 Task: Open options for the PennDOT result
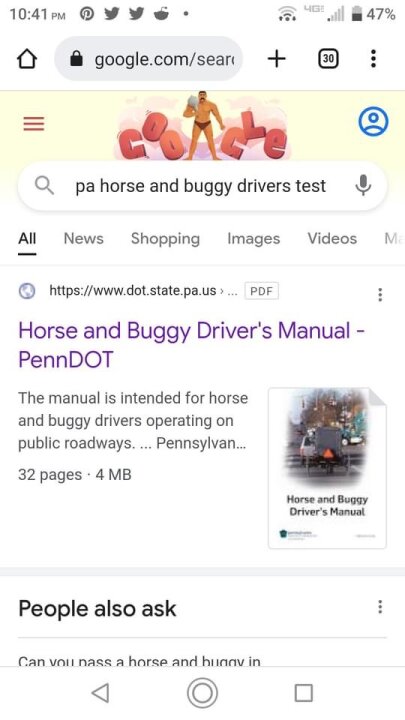[380, 294]
